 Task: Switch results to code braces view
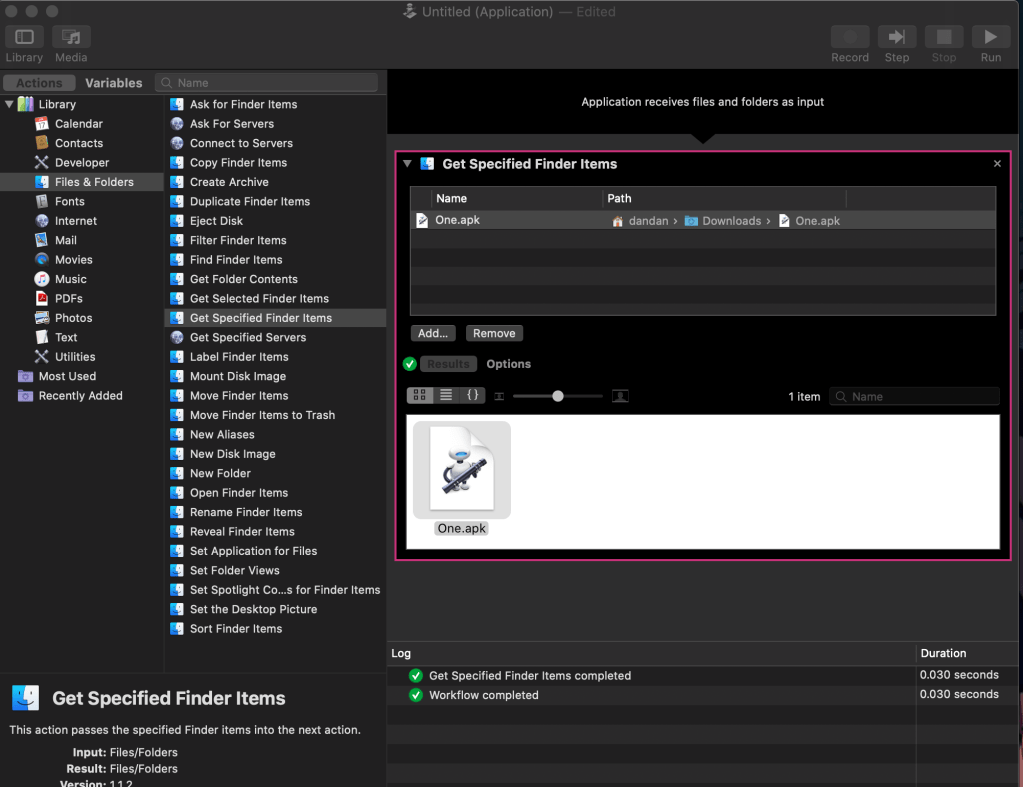473,396
